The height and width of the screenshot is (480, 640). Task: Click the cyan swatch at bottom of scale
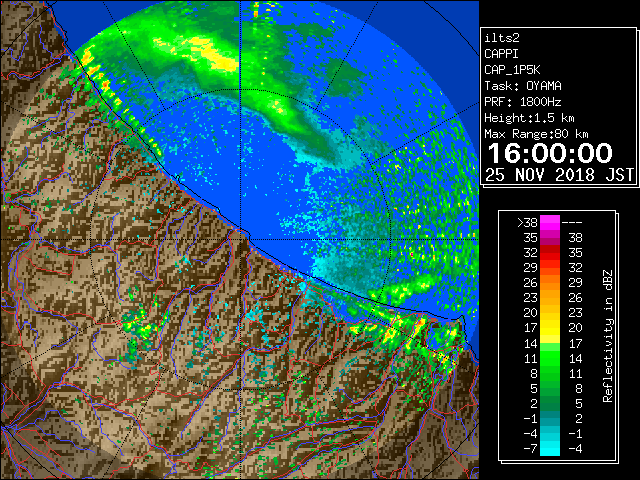click(x=550, y=448)
